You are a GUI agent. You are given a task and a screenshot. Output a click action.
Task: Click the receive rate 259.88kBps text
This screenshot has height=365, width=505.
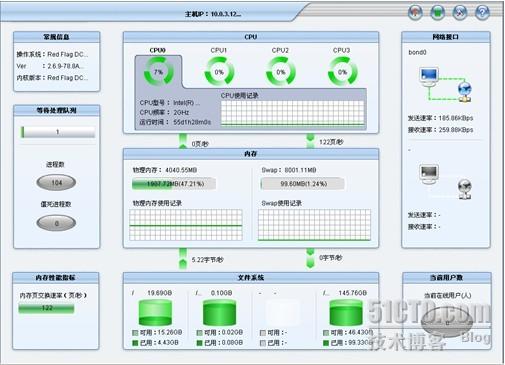click(441, 130)
